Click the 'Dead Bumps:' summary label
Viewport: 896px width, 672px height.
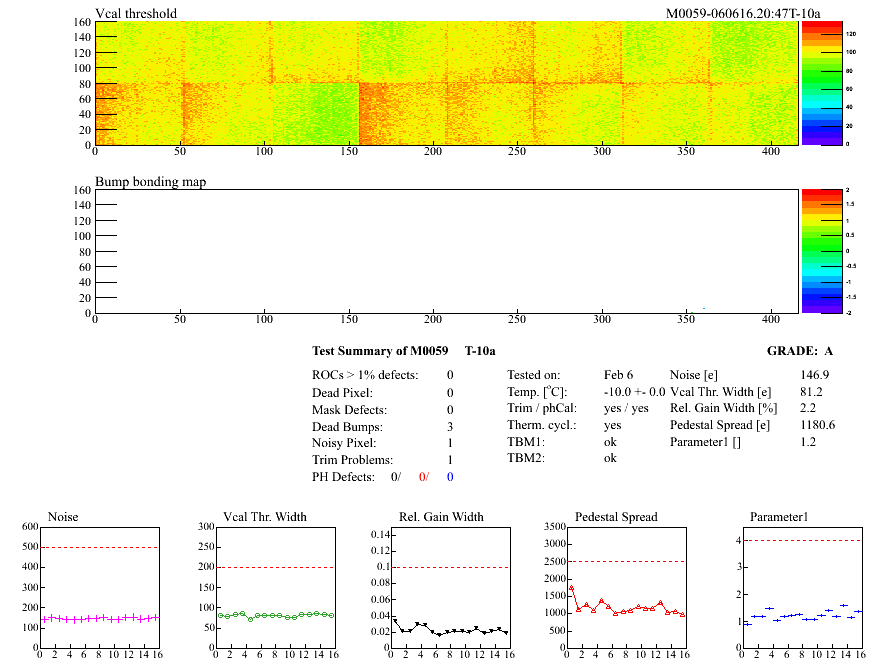(x=346, y=426)
